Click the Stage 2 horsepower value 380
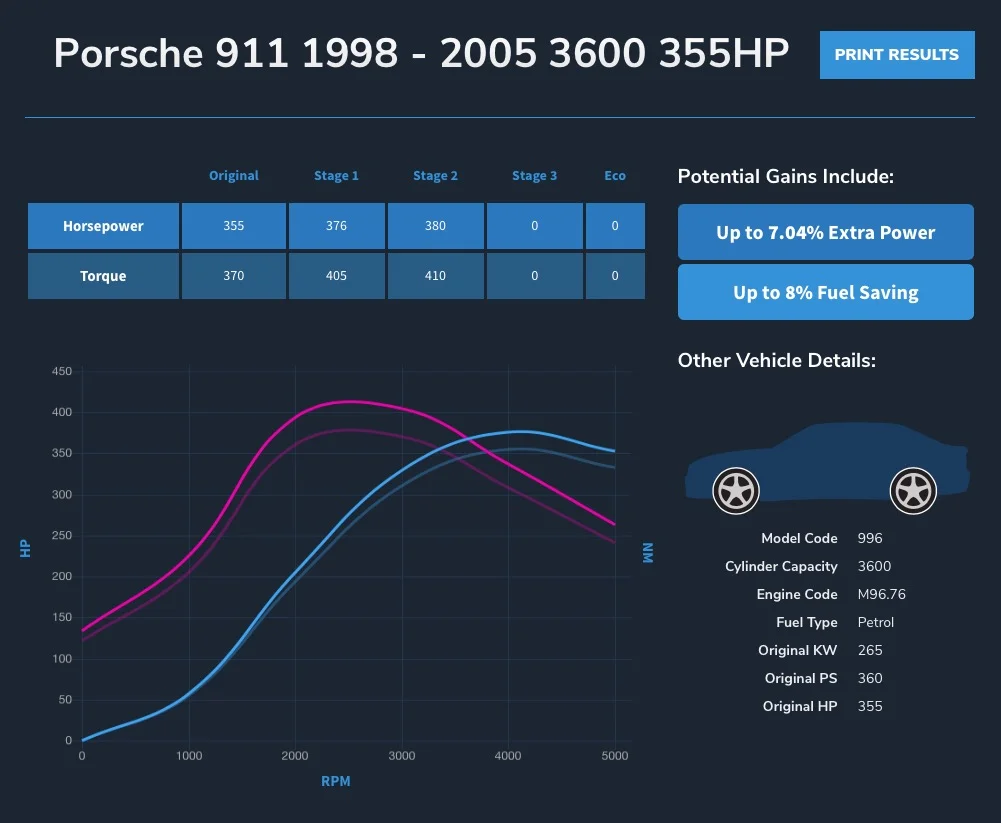 click(x=435, y=226)
